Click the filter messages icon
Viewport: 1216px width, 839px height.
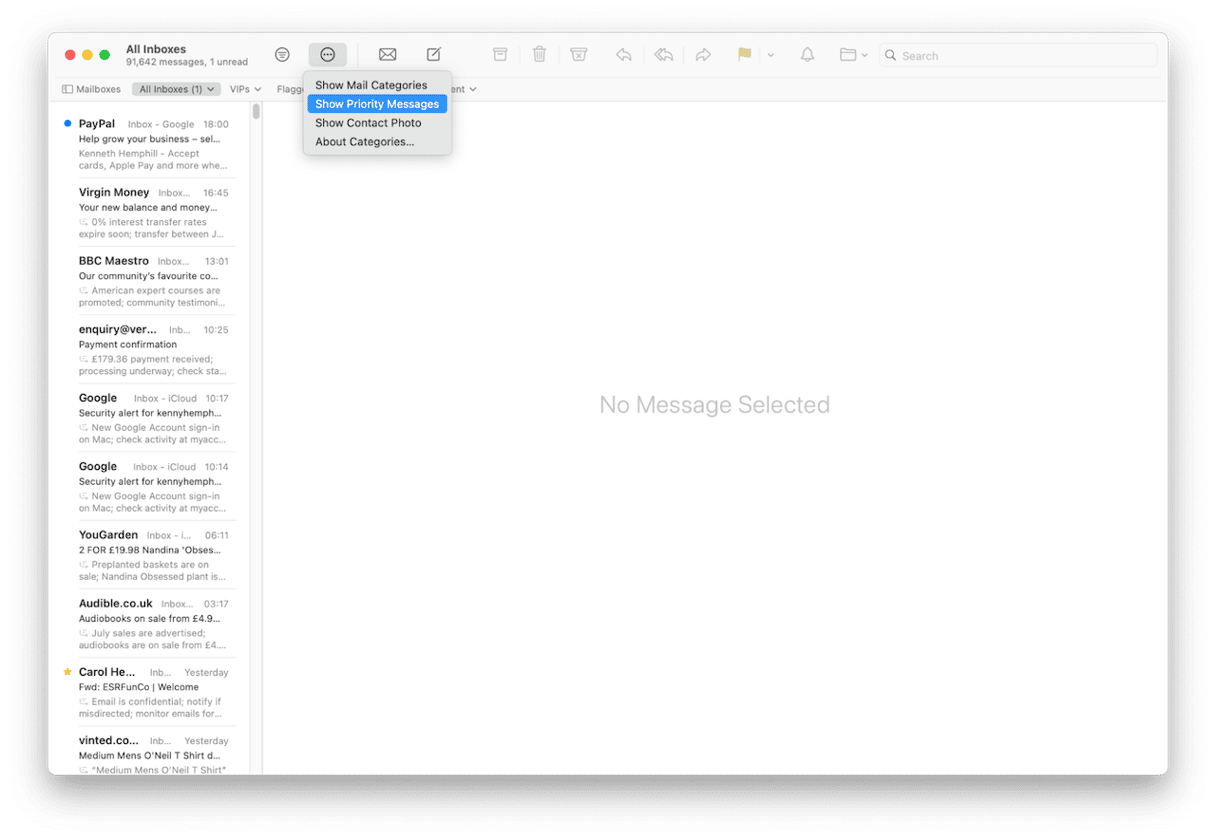[282, 55]
